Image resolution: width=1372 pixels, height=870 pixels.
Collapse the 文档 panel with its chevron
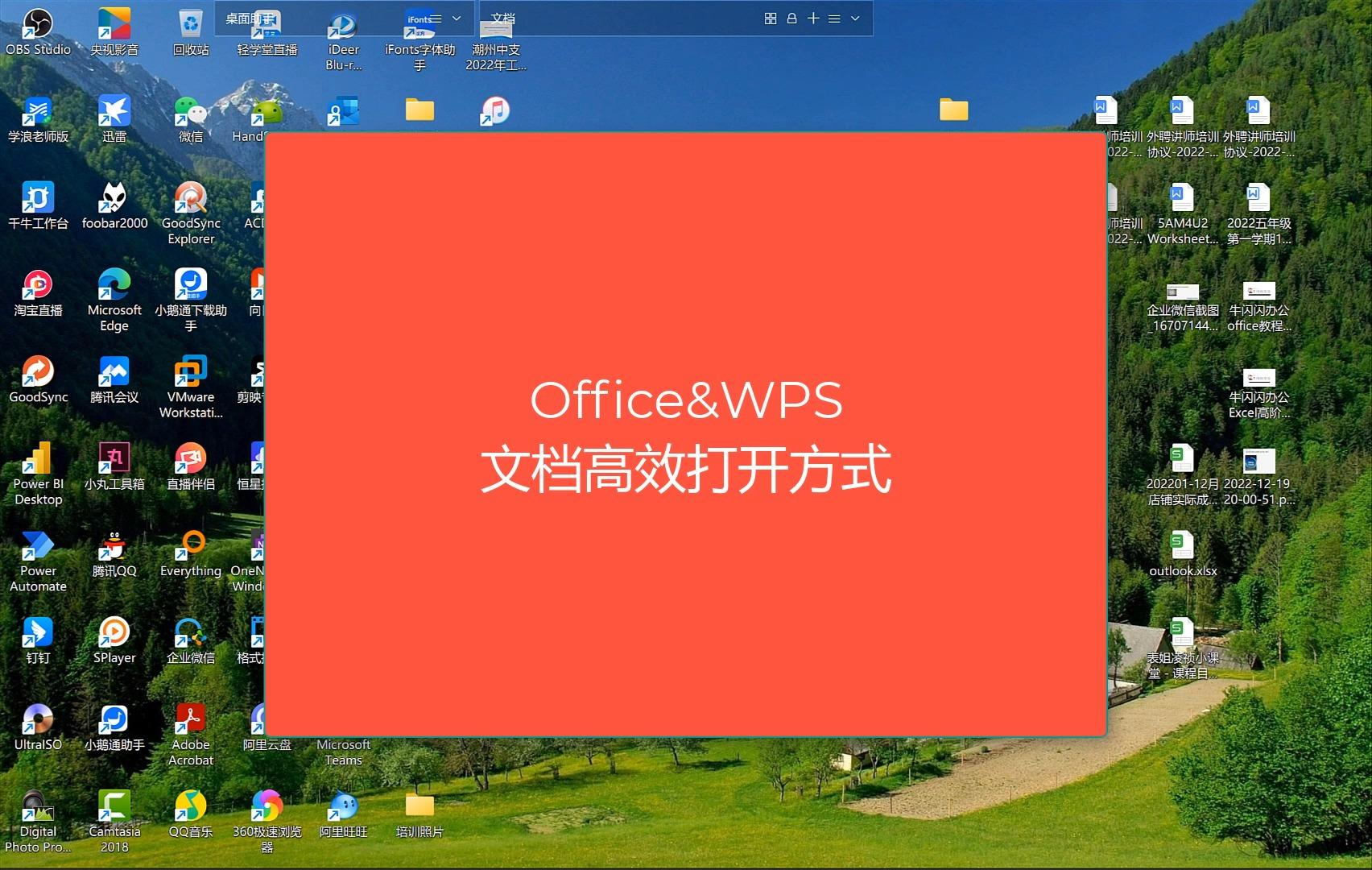(x=855, y=19)
